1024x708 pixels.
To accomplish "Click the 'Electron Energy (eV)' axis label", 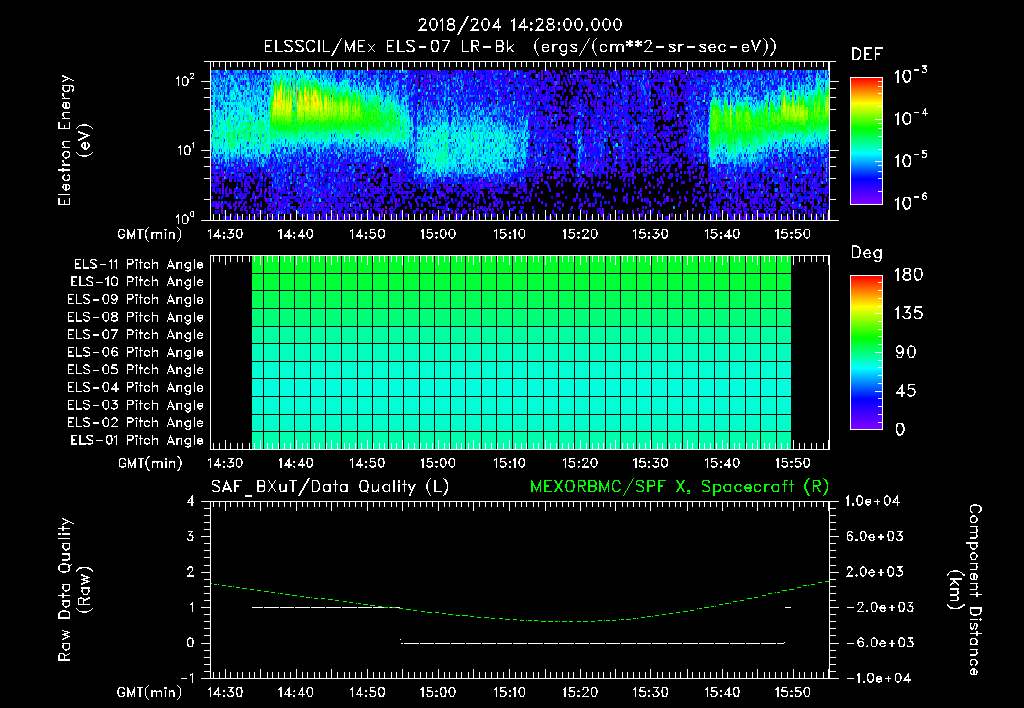I will [x=74, y=140].
